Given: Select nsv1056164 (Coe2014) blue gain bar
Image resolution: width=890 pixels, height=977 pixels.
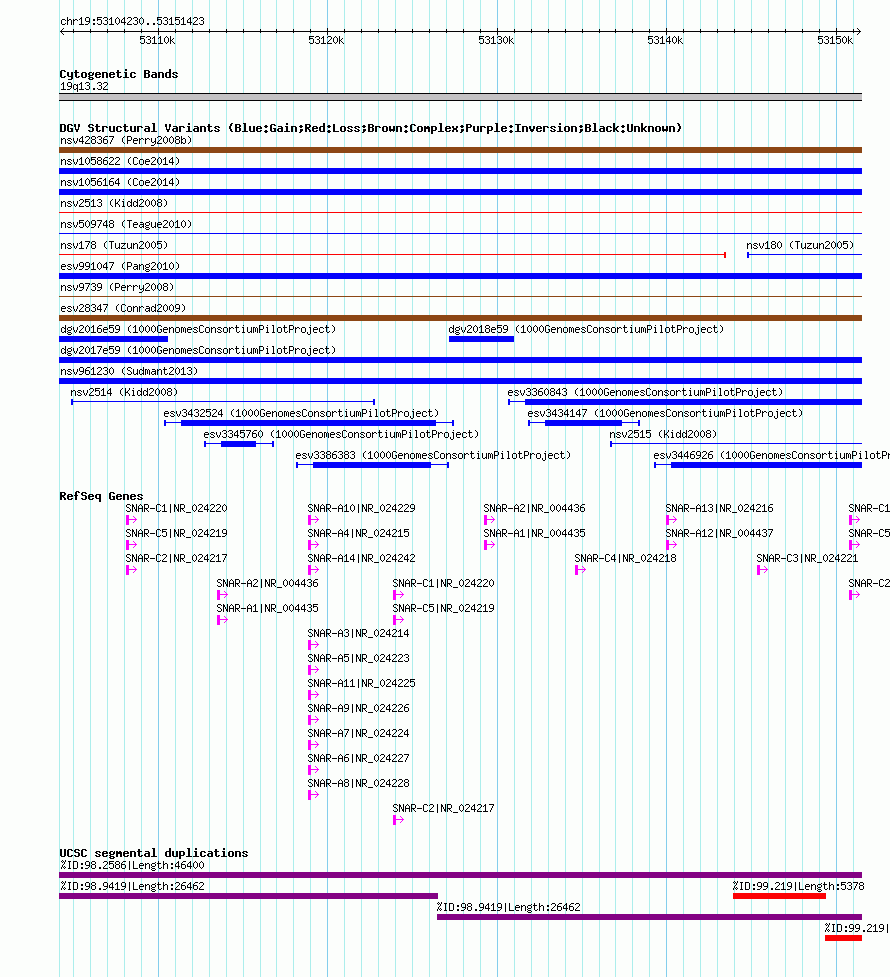Looking at the screenshot, I should pyautogui.click(x=461, y=192).
